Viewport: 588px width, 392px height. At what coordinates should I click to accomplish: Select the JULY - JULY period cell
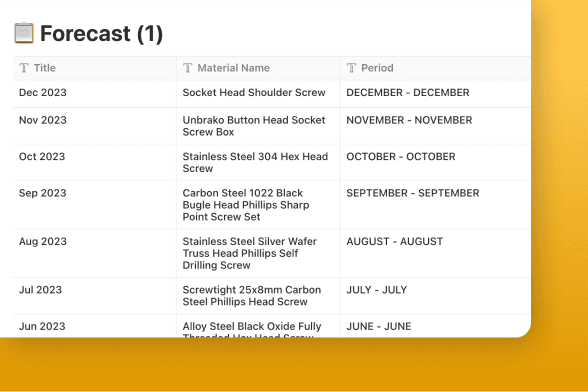tap(435, 296)
